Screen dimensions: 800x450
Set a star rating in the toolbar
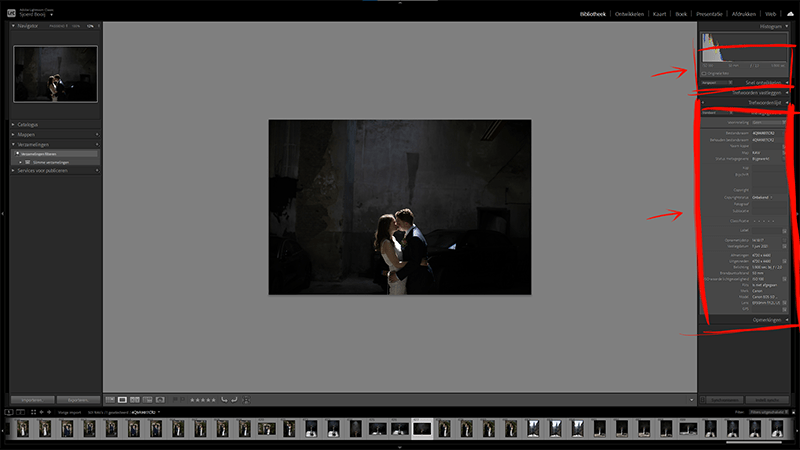203,400
